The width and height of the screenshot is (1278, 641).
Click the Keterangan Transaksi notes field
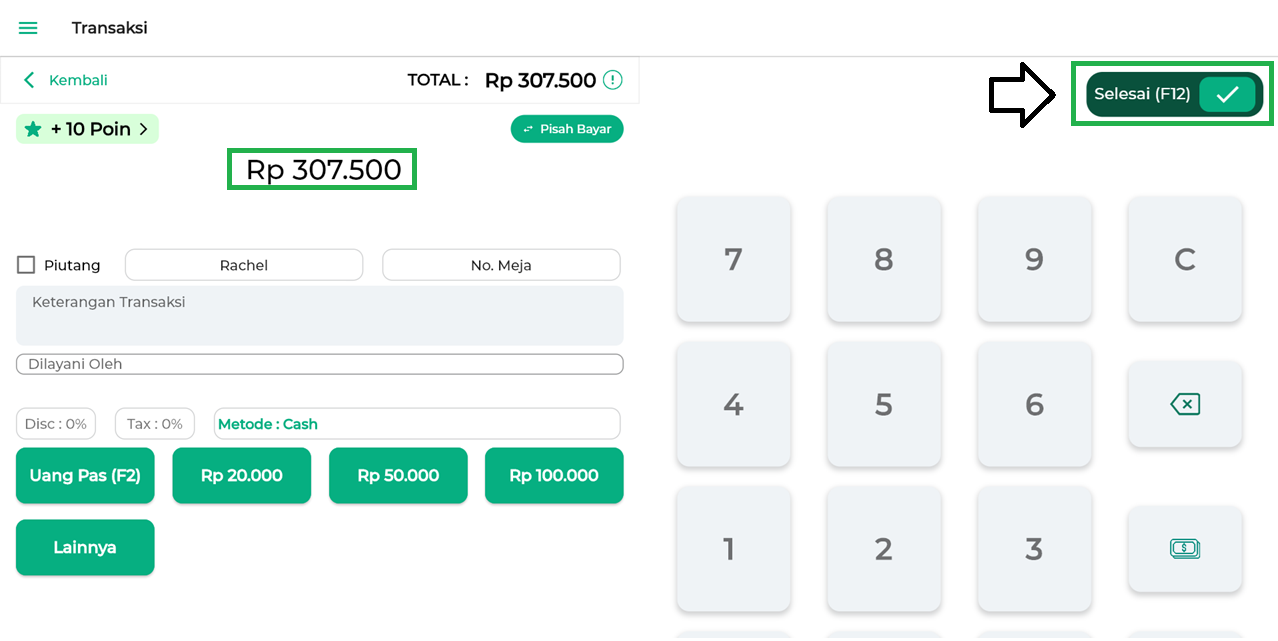319,315
